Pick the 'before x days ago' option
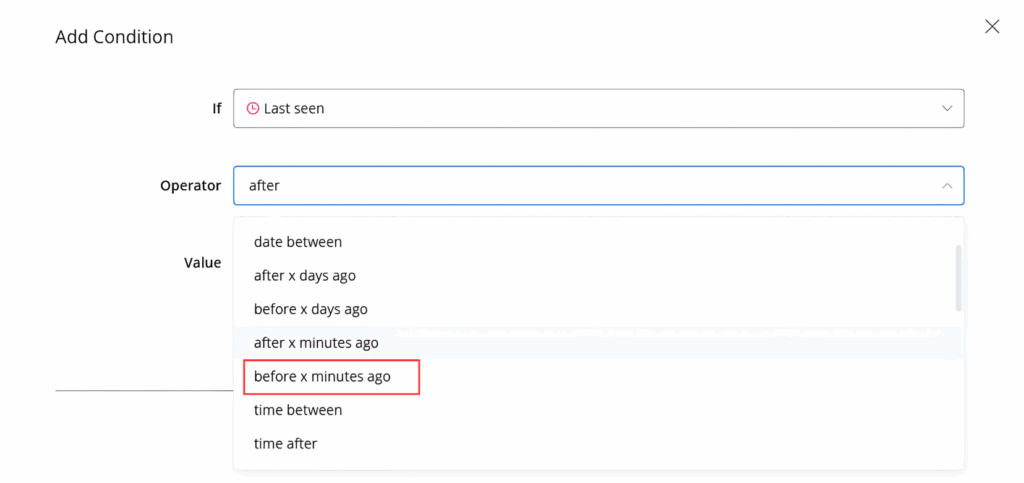The image size is (1024, 483). (x=311, y=309)
